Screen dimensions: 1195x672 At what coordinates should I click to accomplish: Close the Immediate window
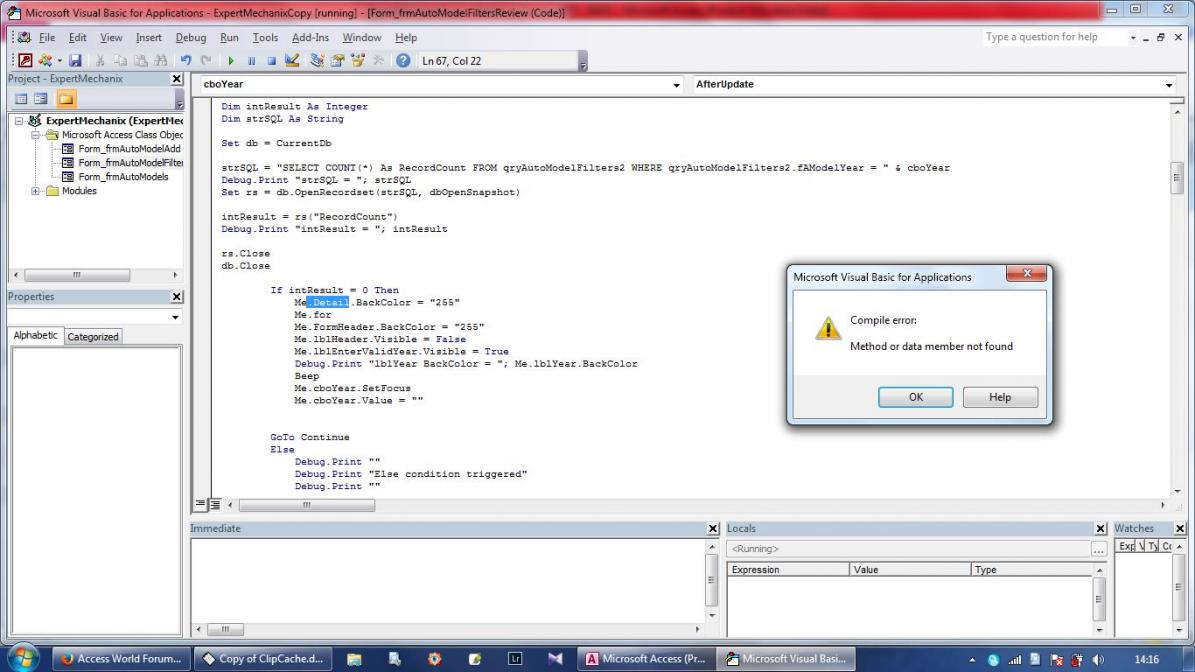713,528
